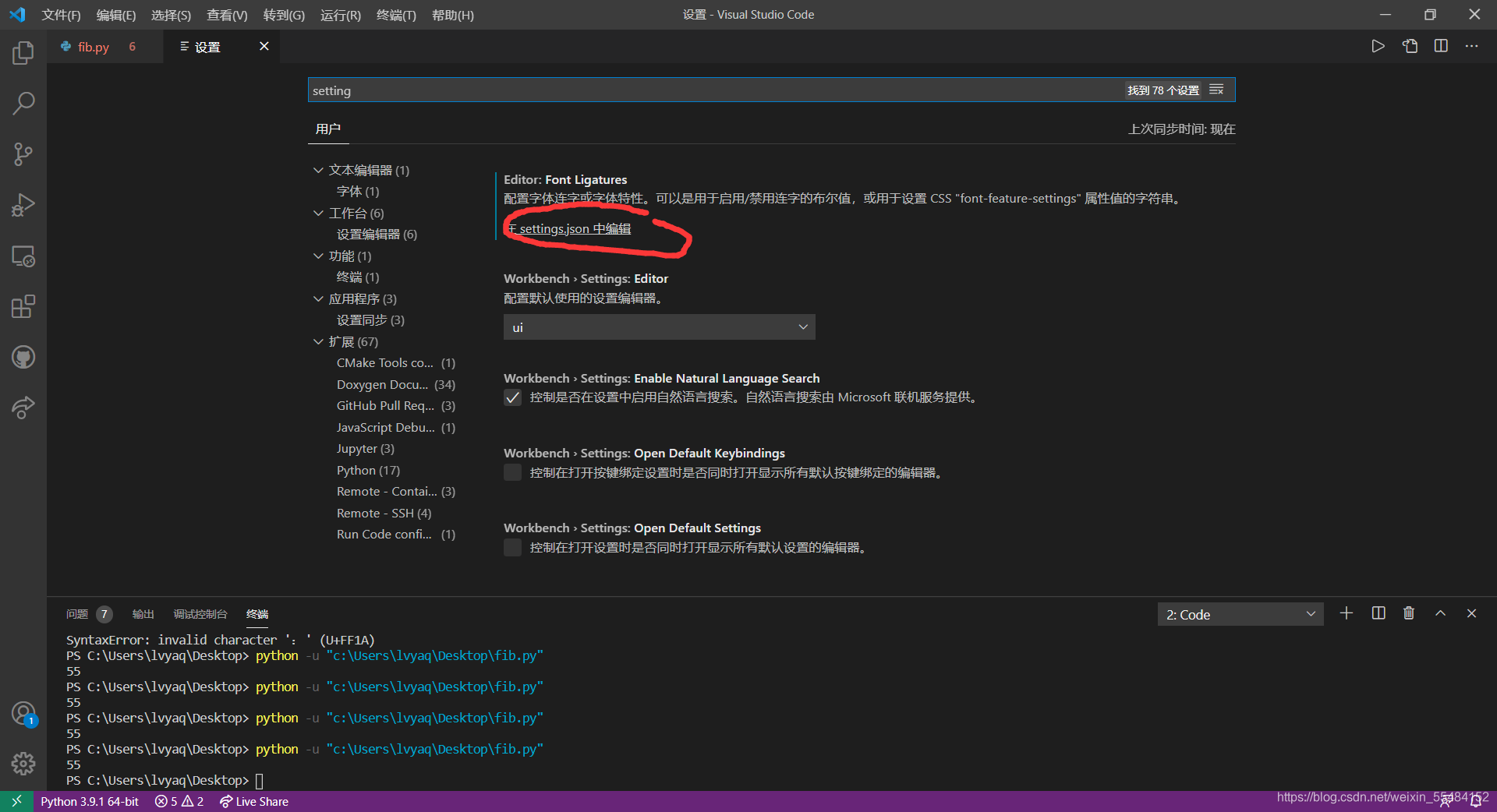
Task: Create a new terminal with plus icon
Action: coord(1347,613)
